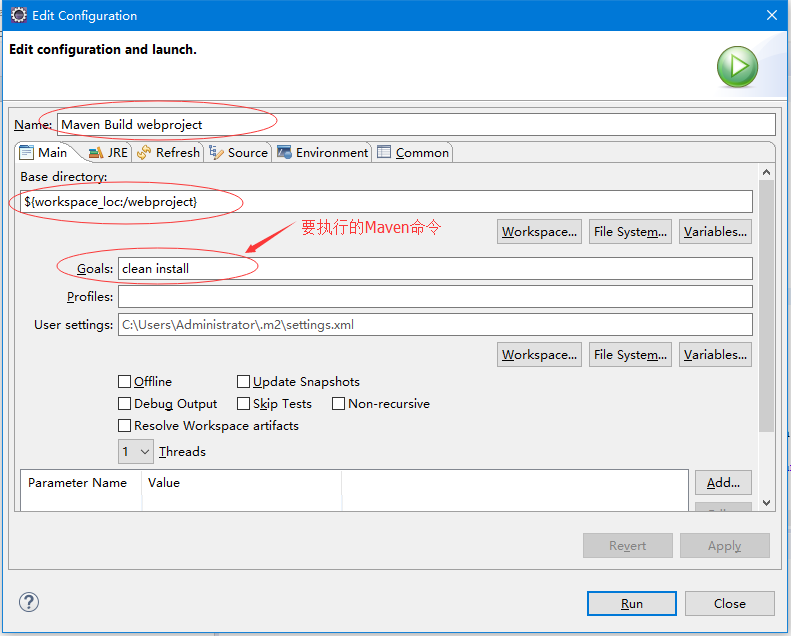Click Workspace button for User settings
Image resolution: width=791 pixels, height=636 pixels.
coord(539,355)
